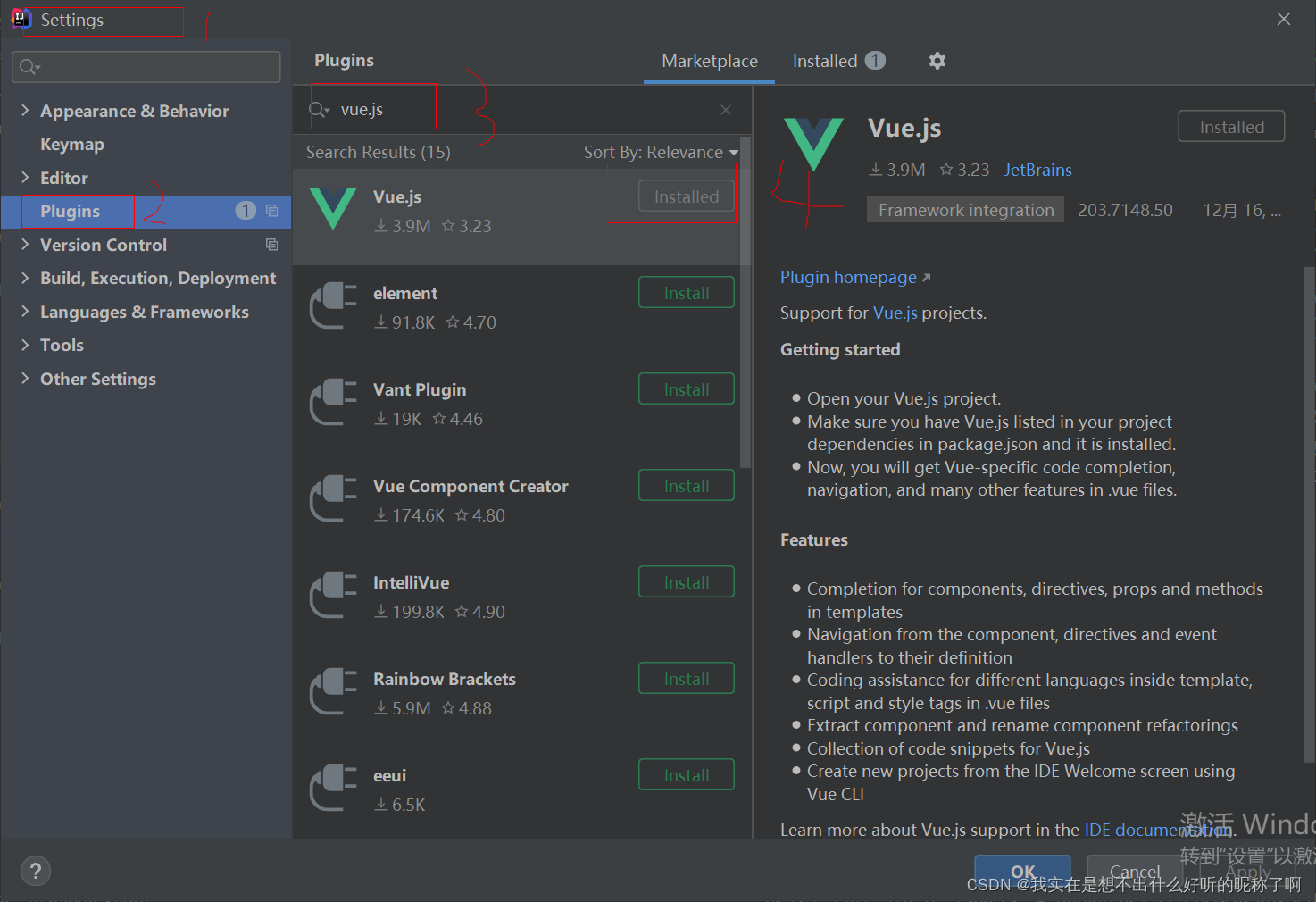Click the large Vue.js logo in details pane

pos(813,144)
